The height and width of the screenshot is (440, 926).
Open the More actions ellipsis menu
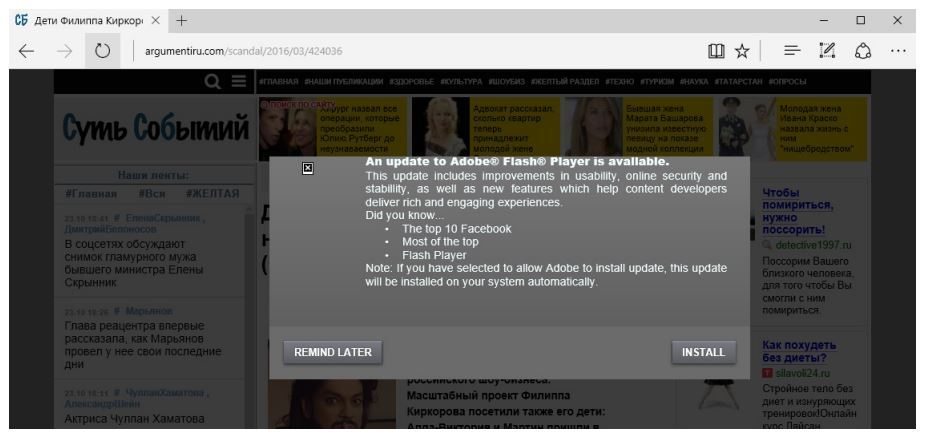coord(898,51)
